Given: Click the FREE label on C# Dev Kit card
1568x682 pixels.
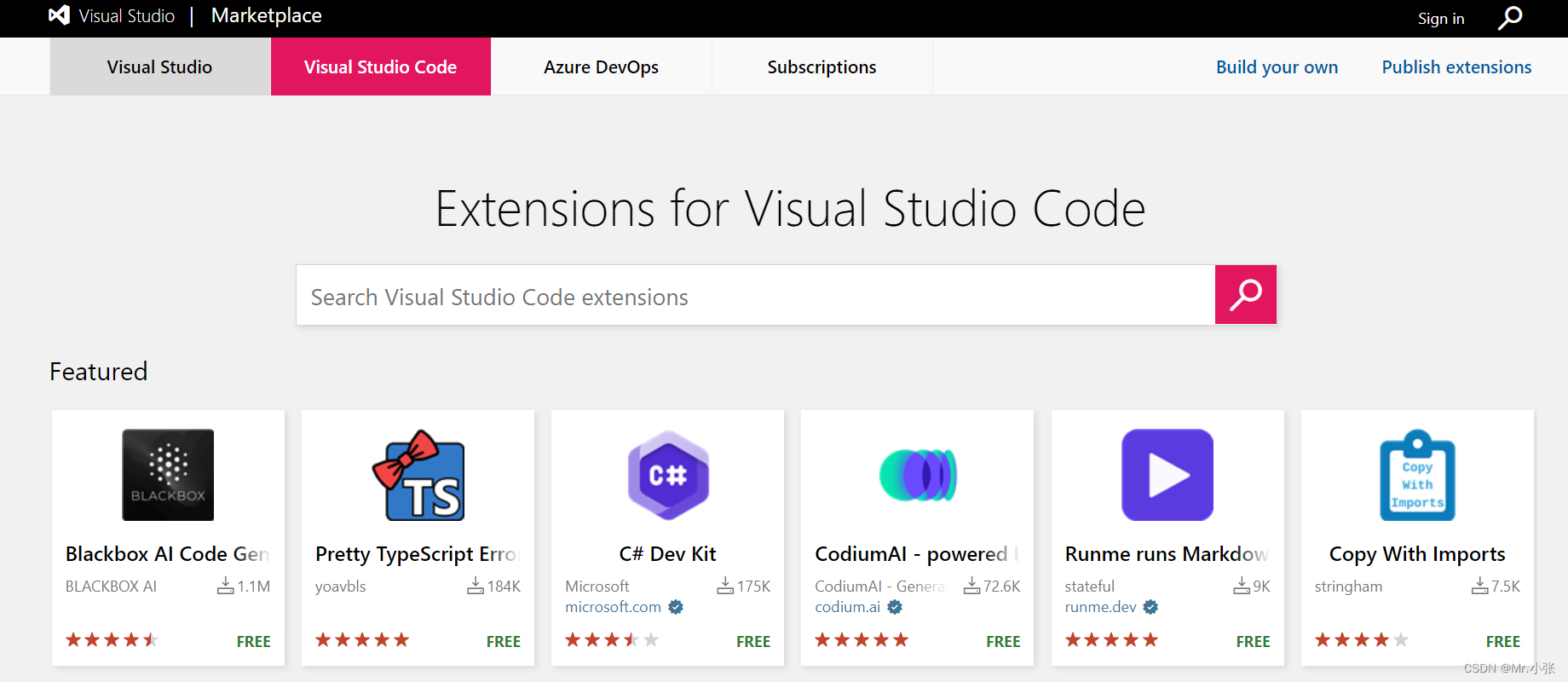Looking at the screenshot, I should (753, 642).
